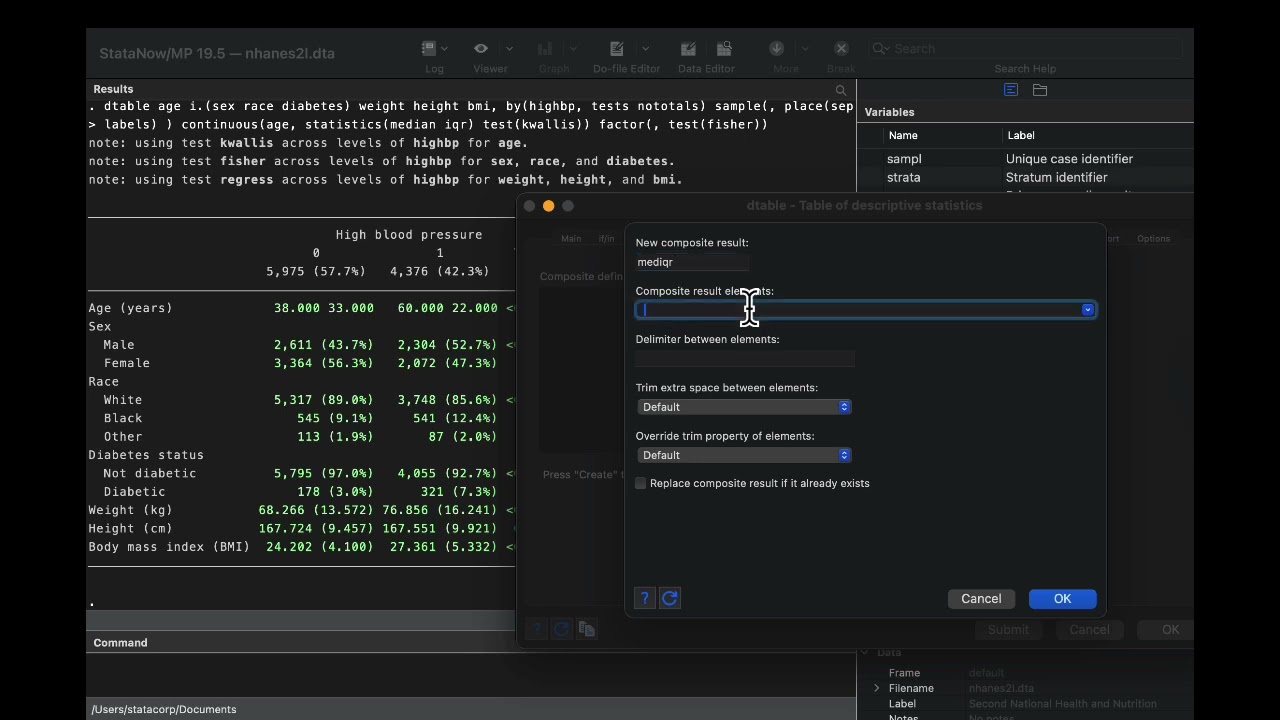Open the Do-file Editor
Image resolution: width=1280 pixels, height=720 pixels.
point(617,49)
